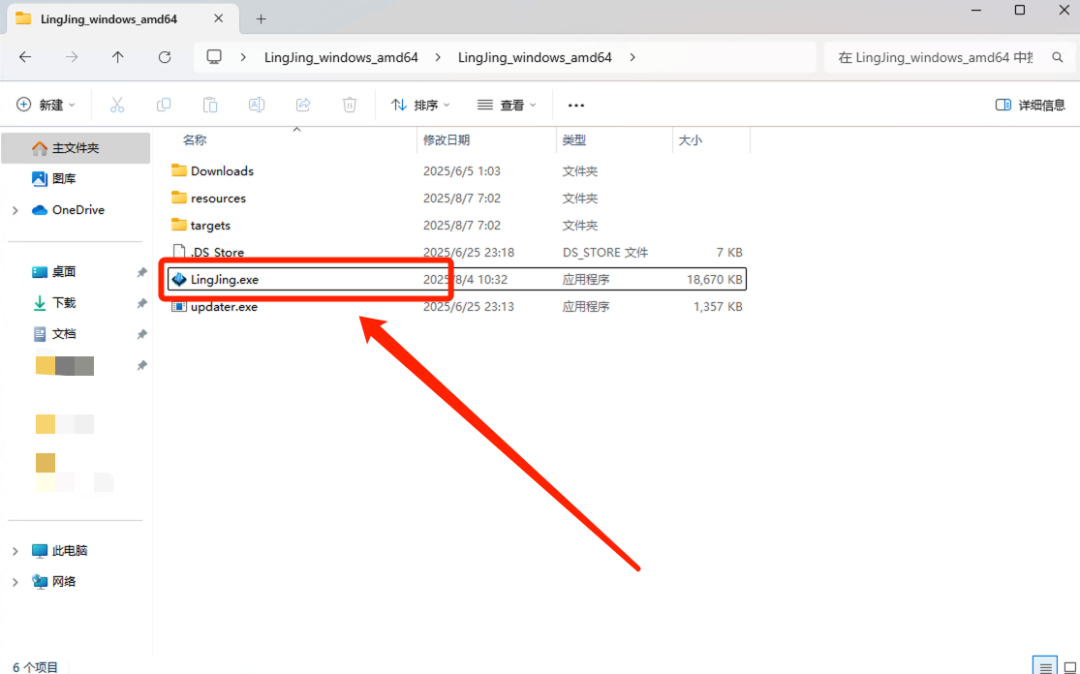Select the resources folder name
This screenshot has width=1080, height=674.
pyautogui.click(x=218, y=198)
